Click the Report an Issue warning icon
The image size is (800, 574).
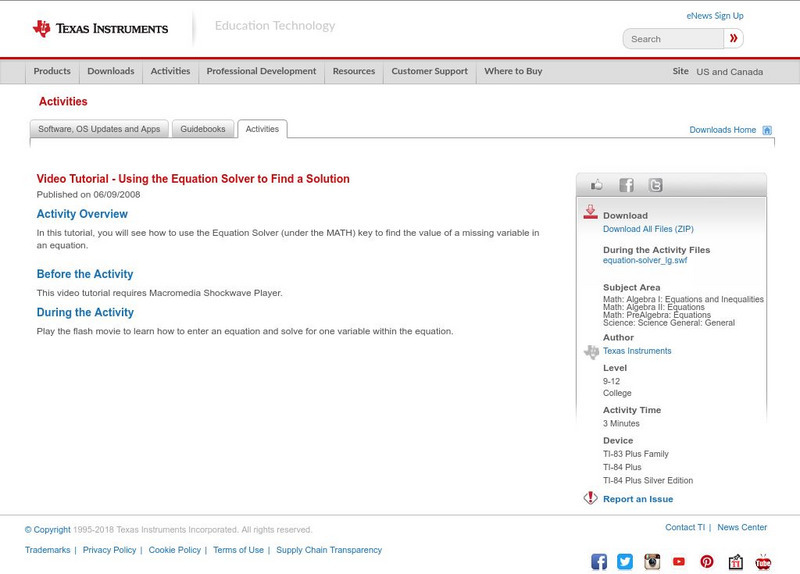coord(590,498)
